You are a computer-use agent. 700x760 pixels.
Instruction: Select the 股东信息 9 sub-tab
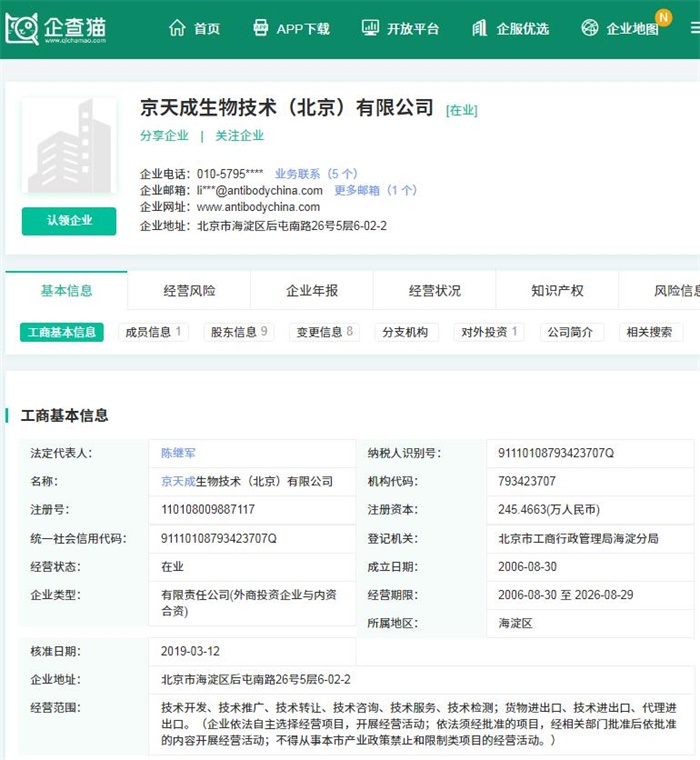click(239, 332)
